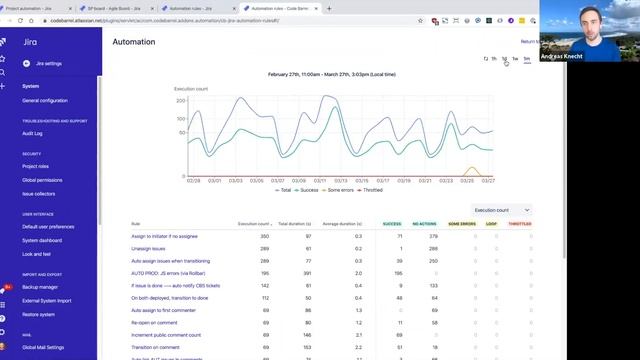Open External System Import
This screenshot has height=360, width=640.
[x=47, y=301]
